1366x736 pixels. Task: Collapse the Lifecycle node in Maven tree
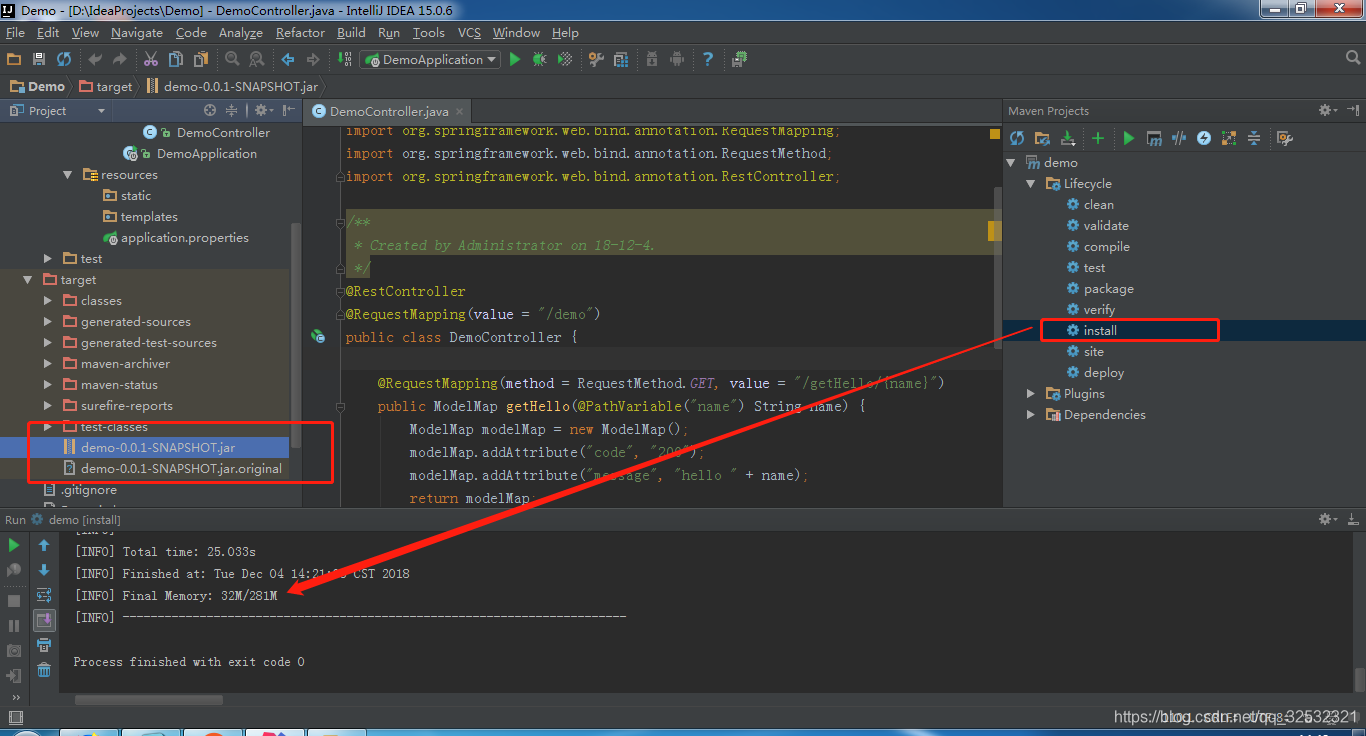(x=1031, y=184)
